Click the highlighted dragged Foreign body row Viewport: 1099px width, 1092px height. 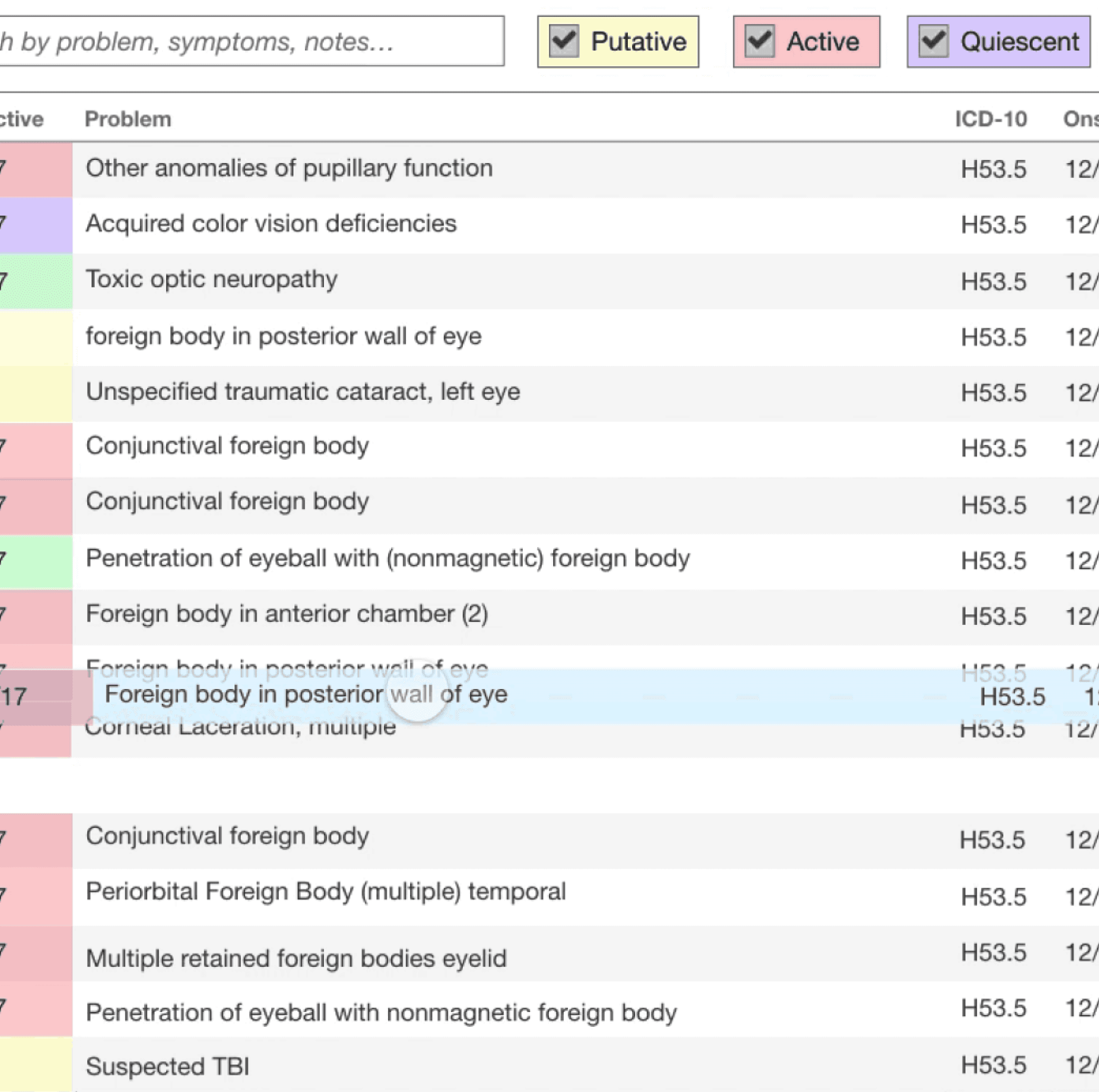point(306,695)
